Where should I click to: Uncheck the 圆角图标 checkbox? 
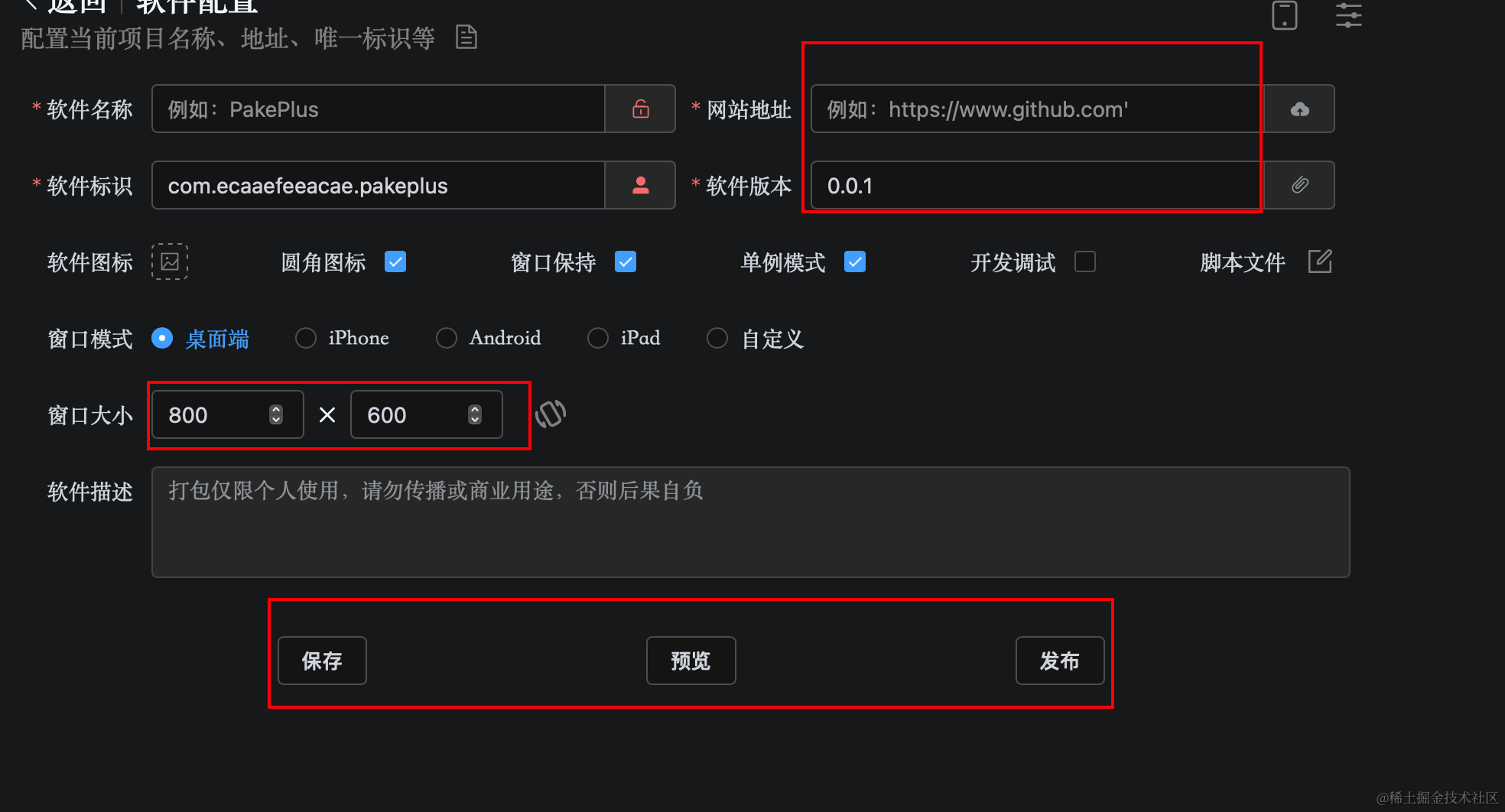click(x=395, y=261)
